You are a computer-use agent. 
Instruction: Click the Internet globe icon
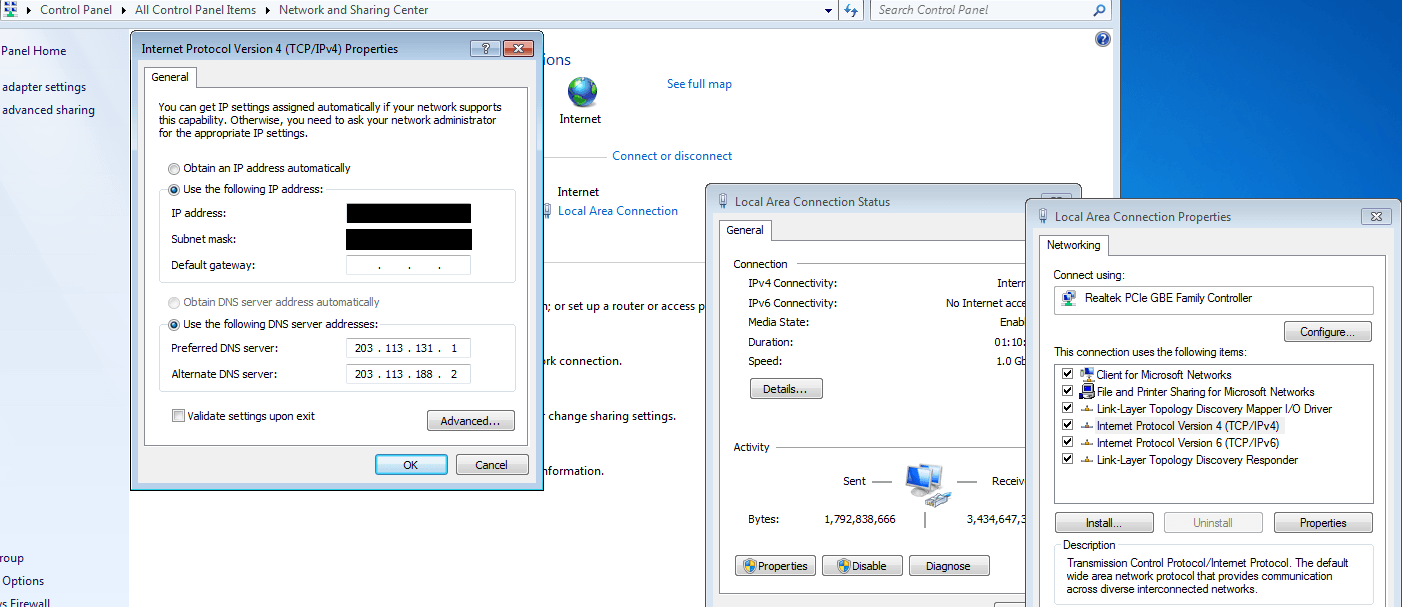pos(582,92)
